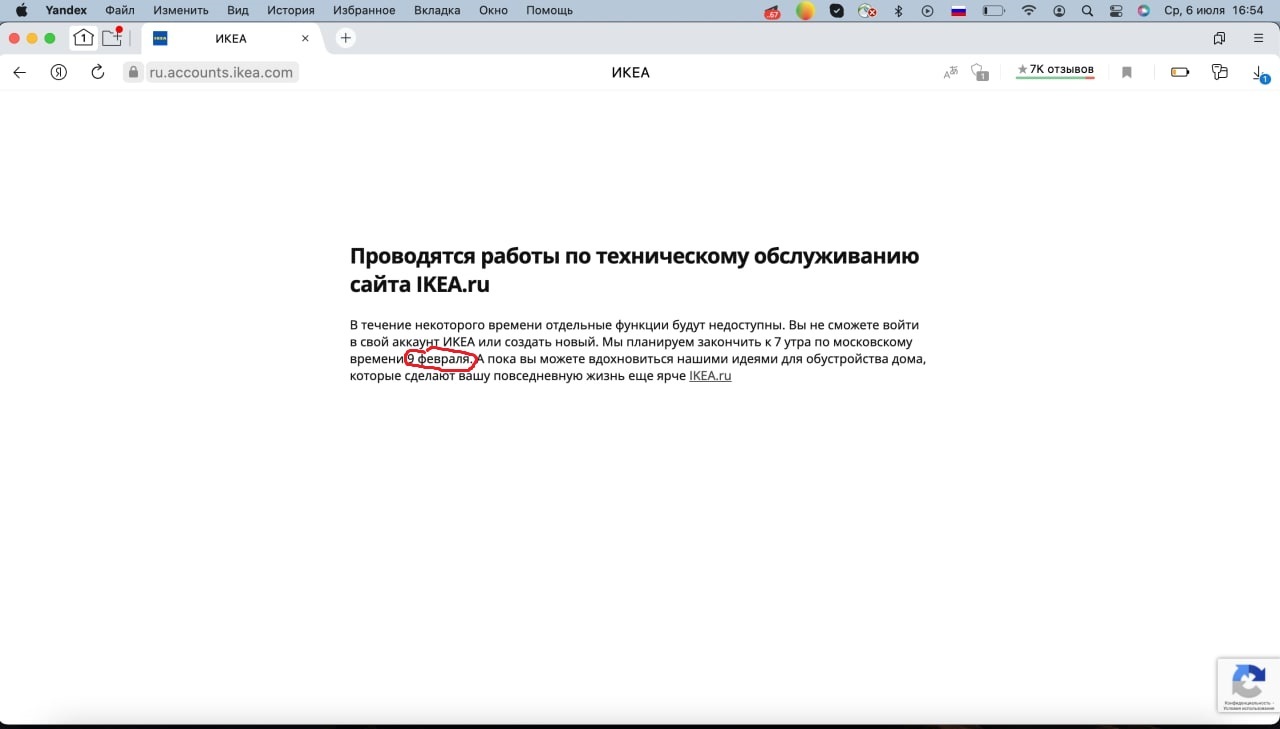Open the browser hamburger menu

pos(1259,38)
